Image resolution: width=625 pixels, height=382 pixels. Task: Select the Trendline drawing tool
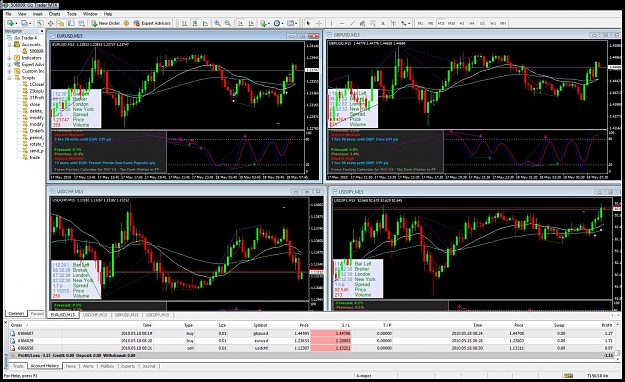(352, 24)
